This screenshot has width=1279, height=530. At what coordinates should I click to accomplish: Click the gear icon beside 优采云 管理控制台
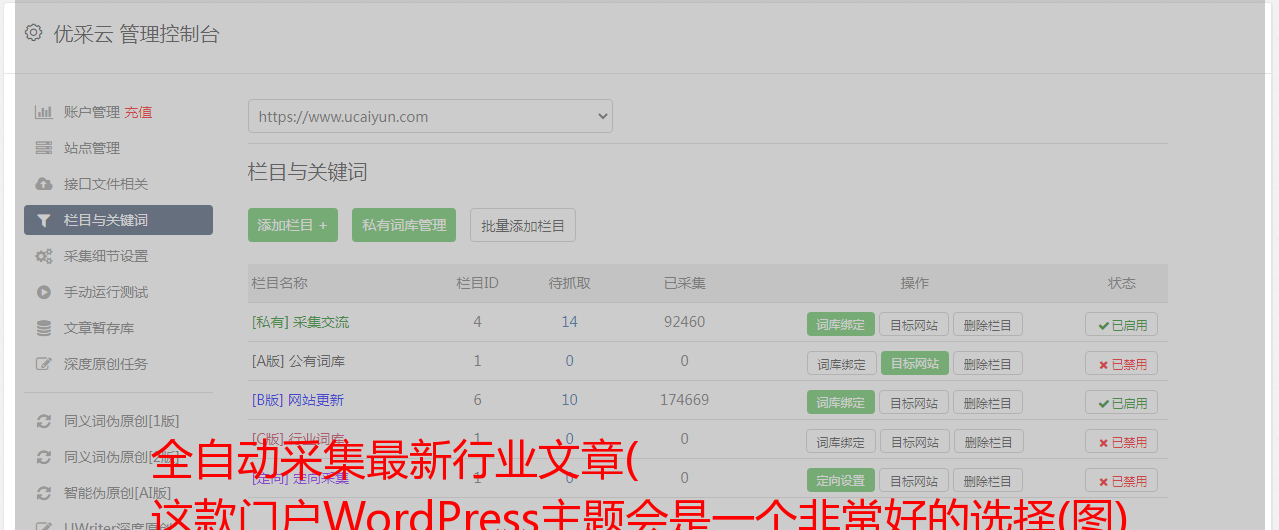(x=33, y=33)
